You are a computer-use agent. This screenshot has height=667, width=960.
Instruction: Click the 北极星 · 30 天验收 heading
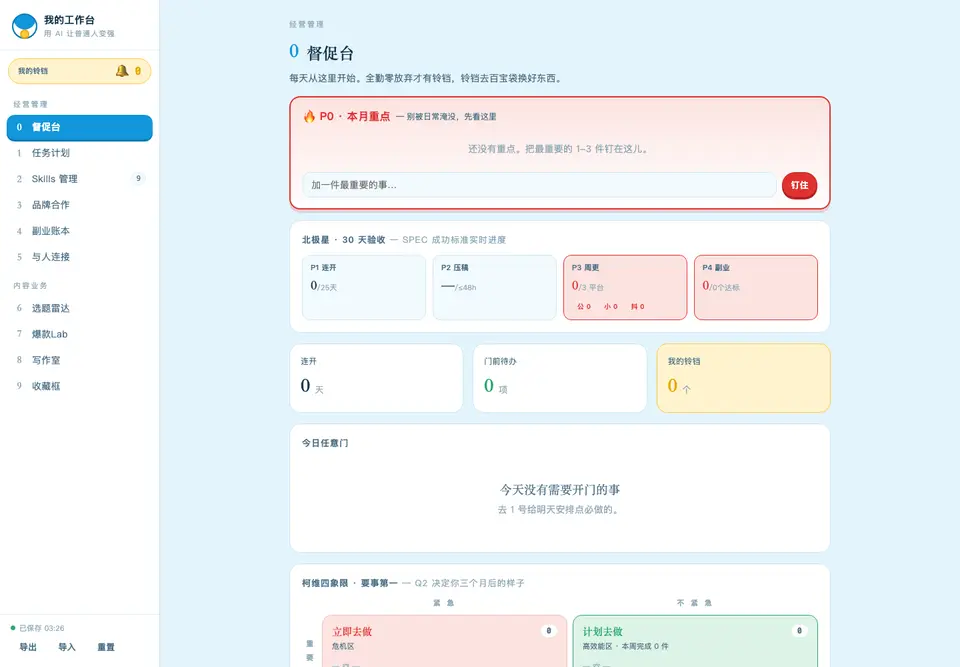pos(343,239)
